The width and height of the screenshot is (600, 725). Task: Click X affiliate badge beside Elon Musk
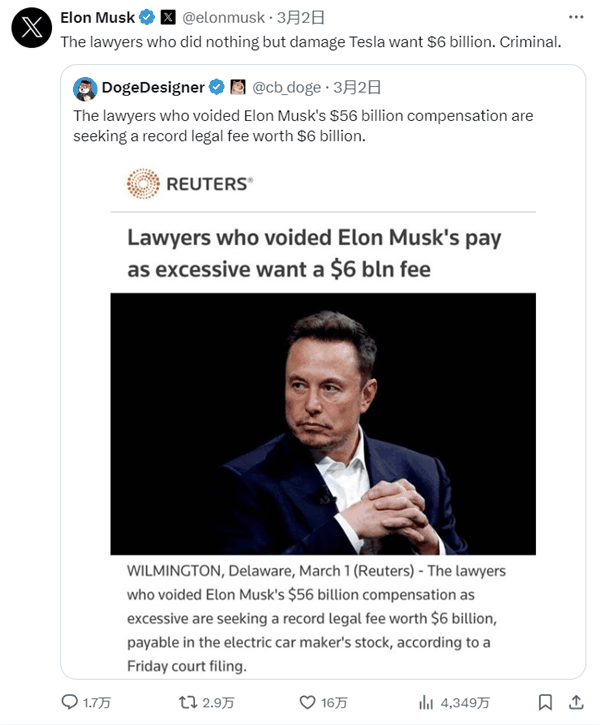[167, 18]
